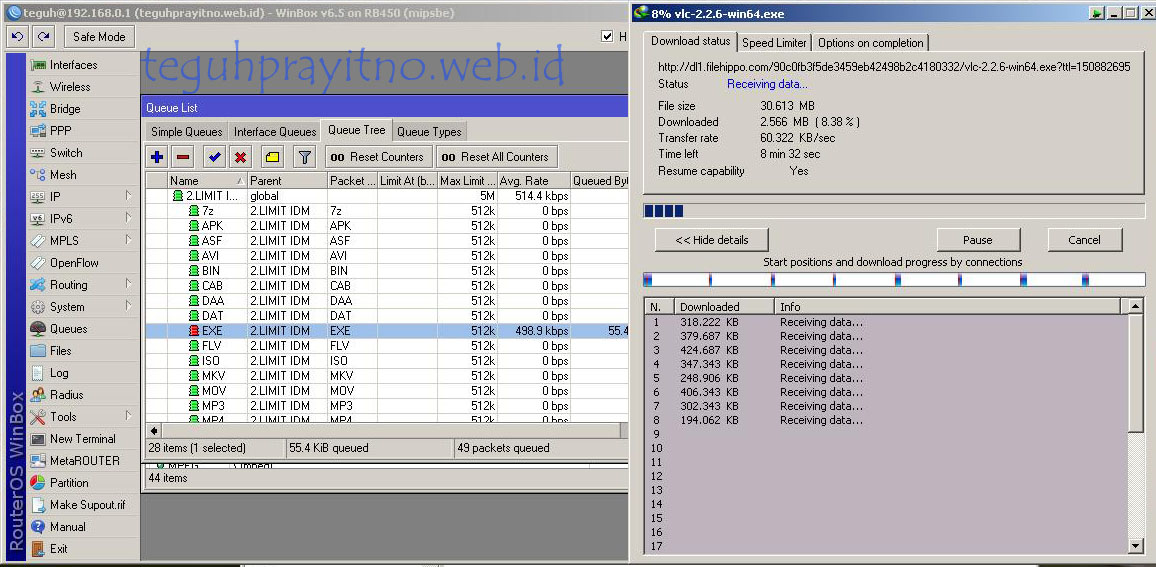Enable Safe Mode
1156x567 pixels.
[100, 36]
